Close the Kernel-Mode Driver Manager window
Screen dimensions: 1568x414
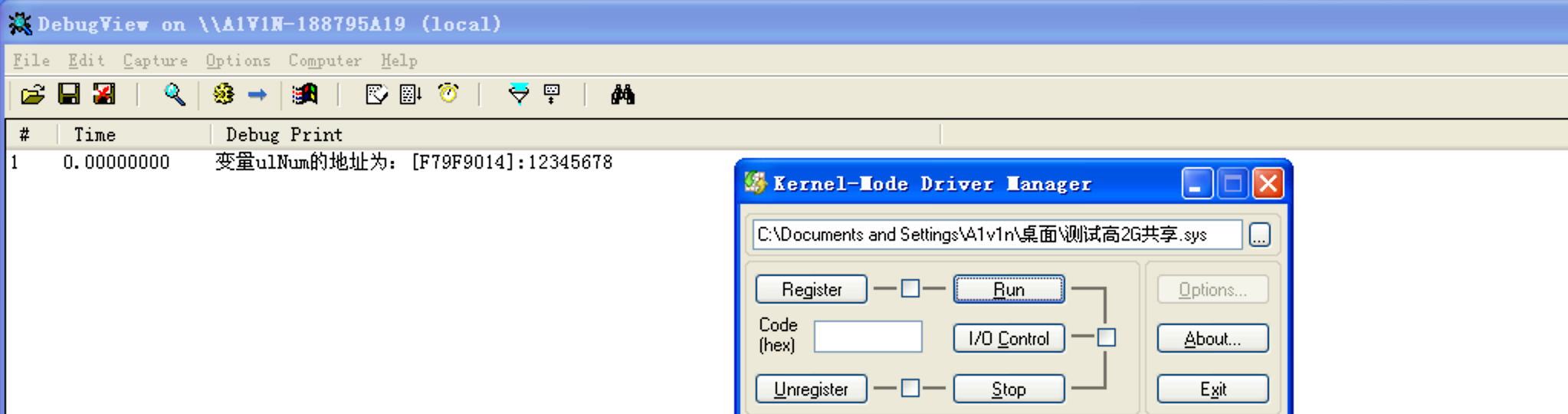pos(1268,183)
